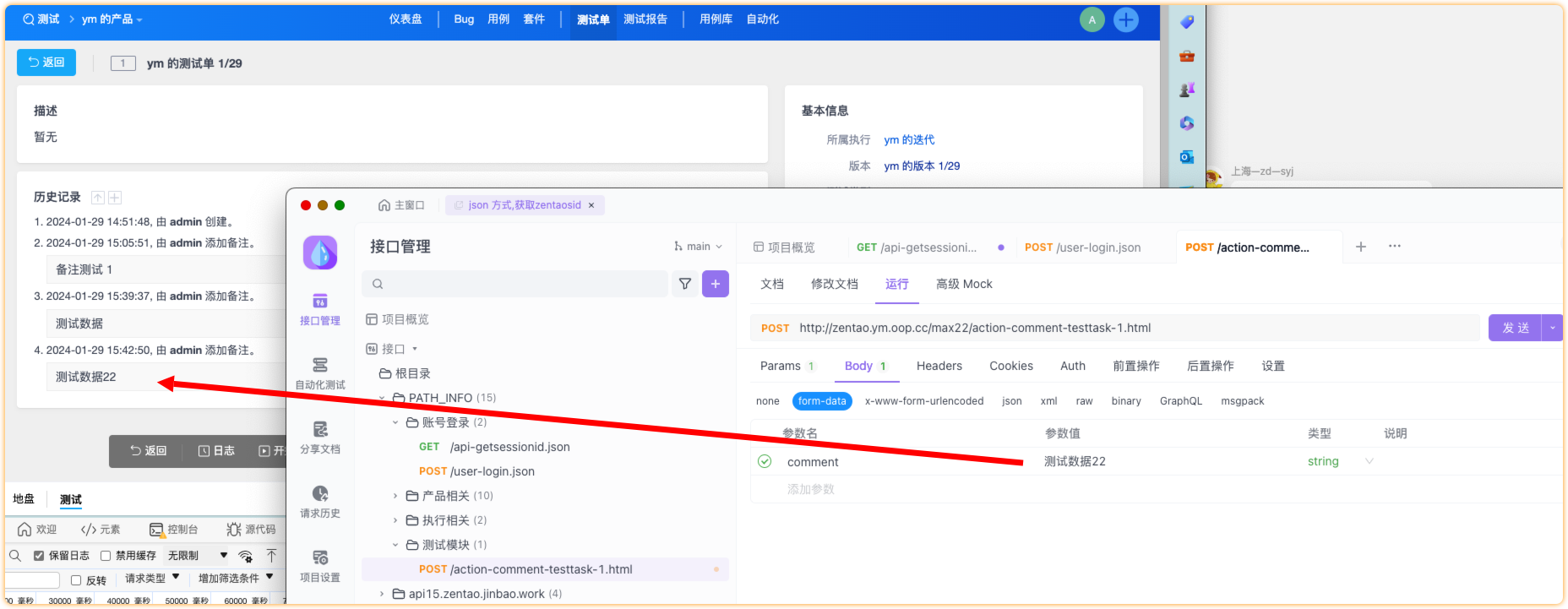Open the green admin avatar menu
The image size is (1568, 609).
[x=1092, y=19]
